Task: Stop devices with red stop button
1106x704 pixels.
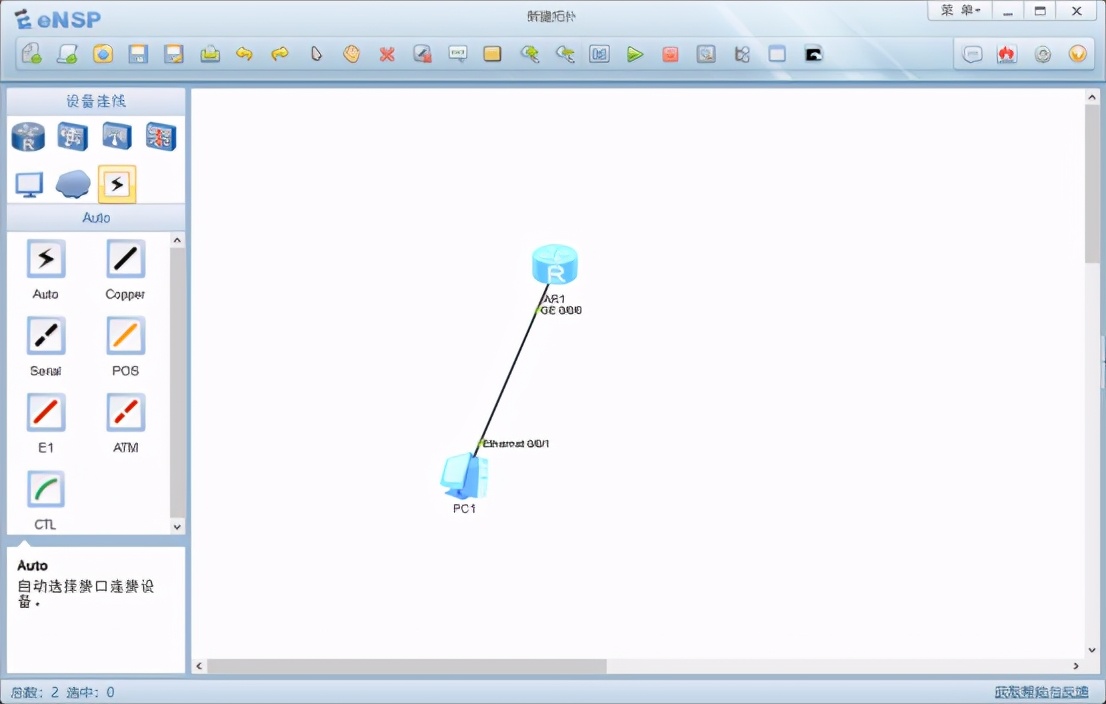Action: click(x=670, y=54)
